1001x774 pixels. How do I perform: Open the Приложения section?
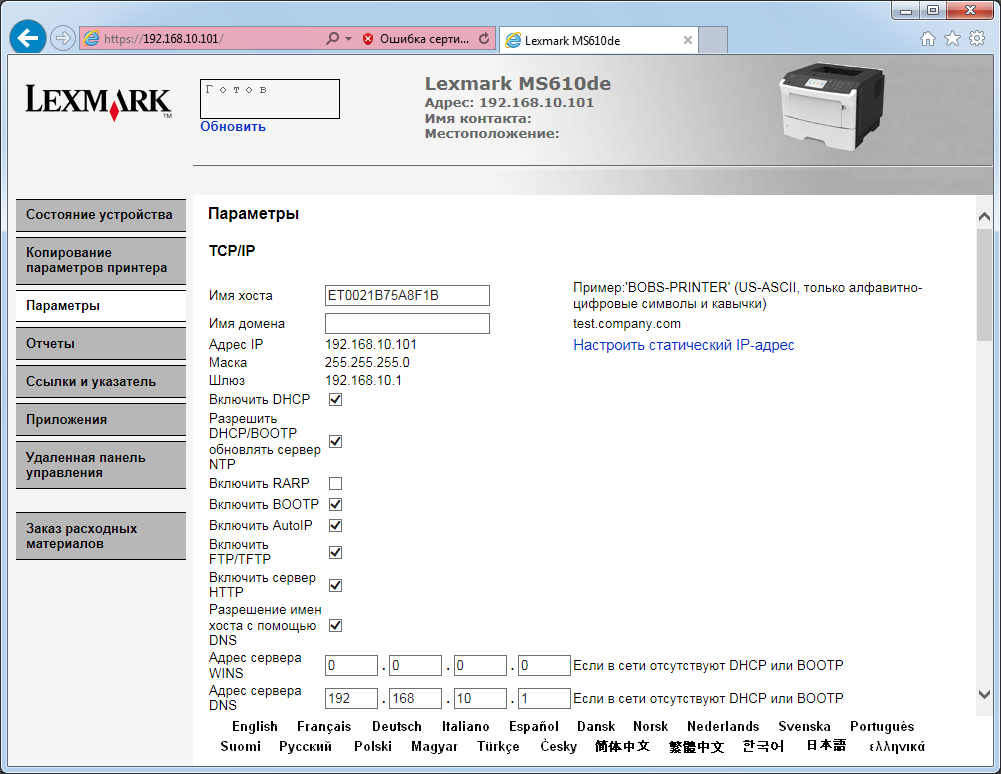[101, 420]
